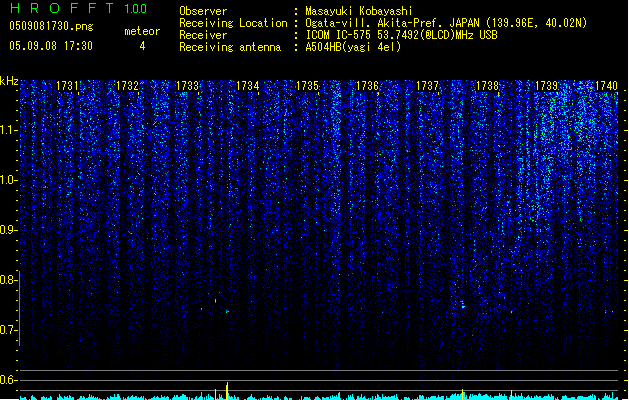
Task: Click the 1.1 kHz axis label
Action: 8,130
